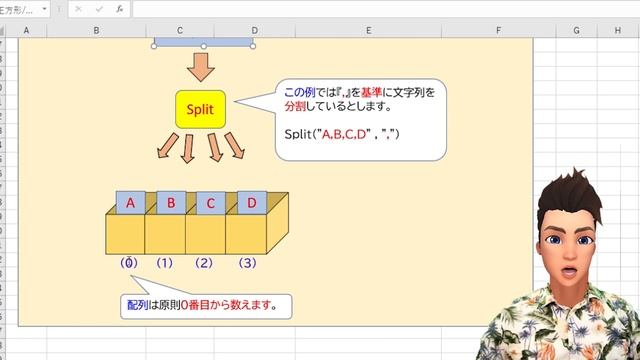The height and width of the screenshot is (360, 640).
Task: Select column A header
Action: (x=26, y=30)
